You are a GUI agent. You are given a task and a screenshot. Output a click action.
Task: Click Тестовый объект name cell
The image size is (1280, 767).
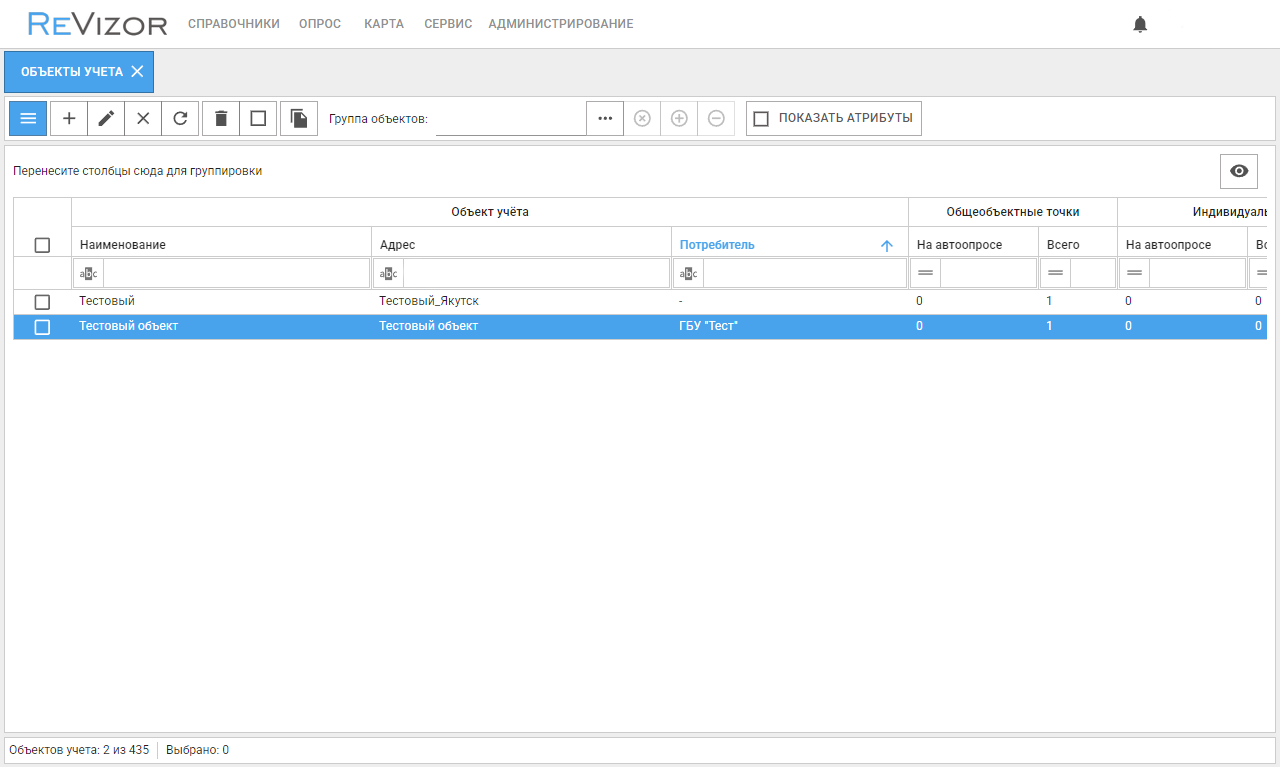pyautogui.click(x=128, y=326)
